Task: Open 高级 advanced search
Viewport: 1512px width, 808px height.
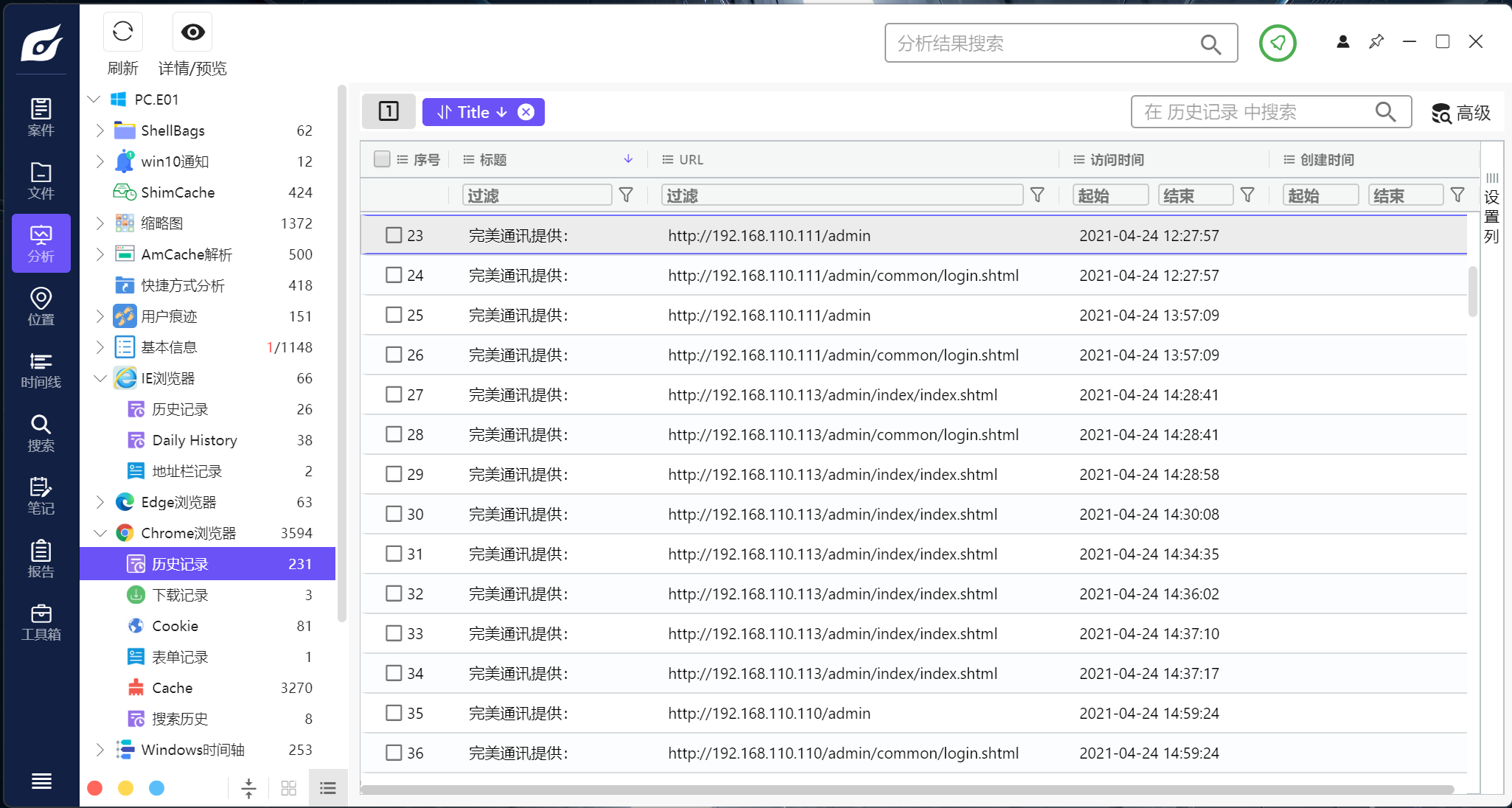Action: (x=1461, y=113)
